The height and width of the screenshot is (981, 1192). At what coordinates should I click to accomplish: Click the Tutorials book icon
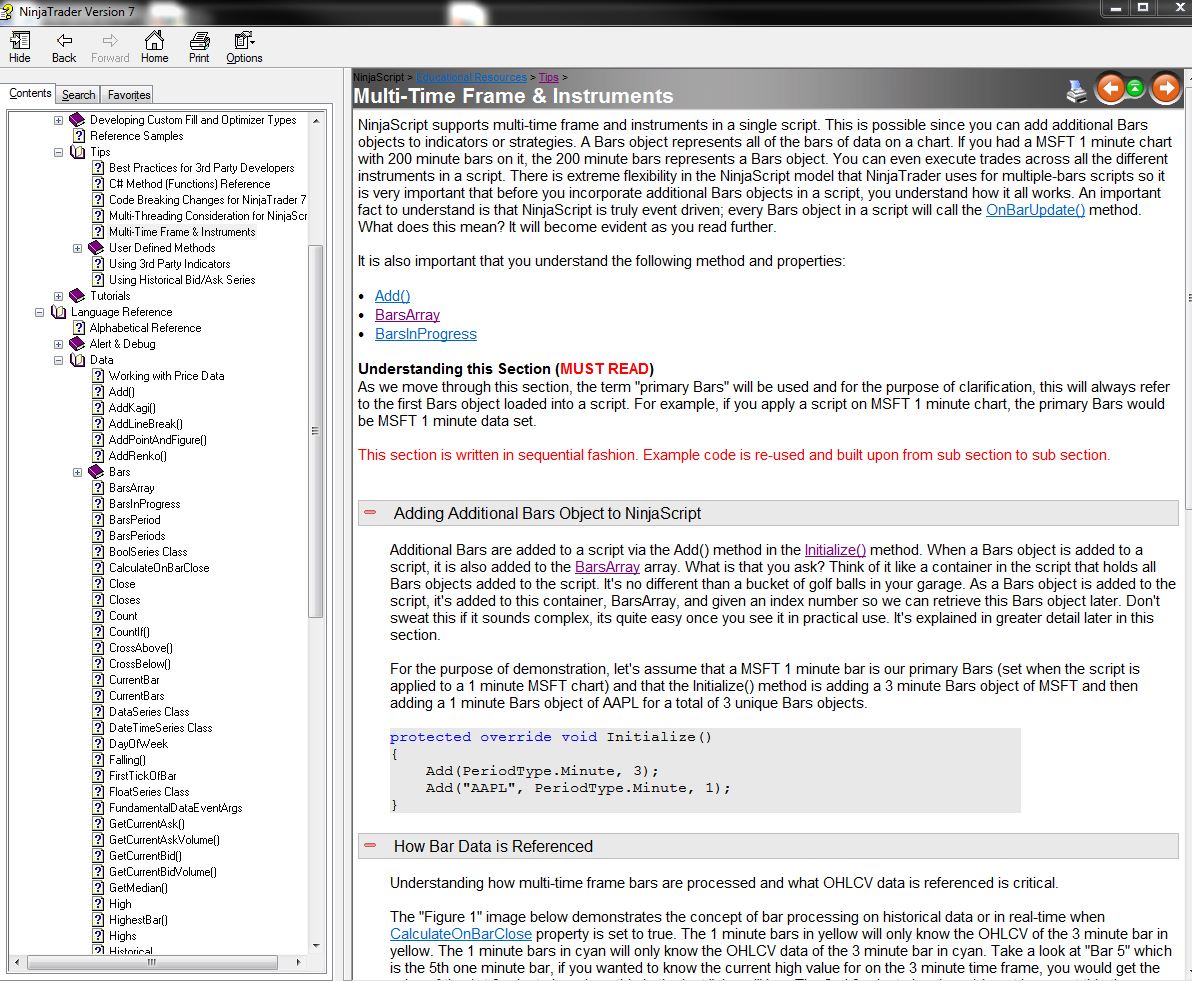click(x=77, y=295)
